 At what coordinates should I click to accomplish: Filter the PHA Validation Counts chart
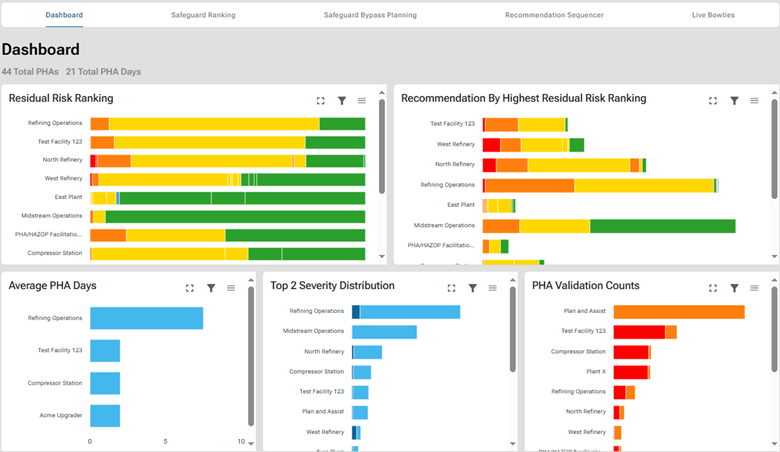pyautogui.click(x=735, y=288)
